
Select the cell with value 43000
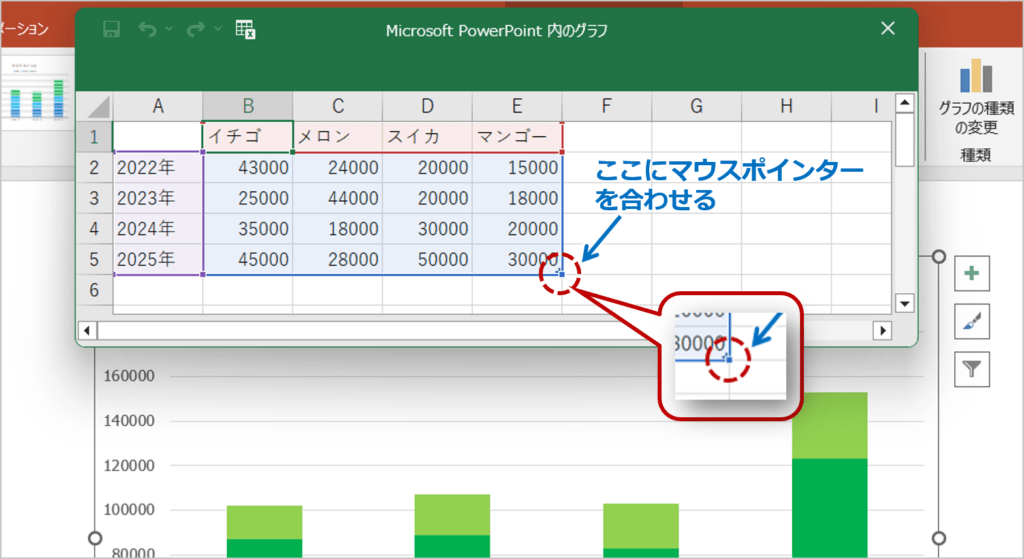tap(248, 167)
